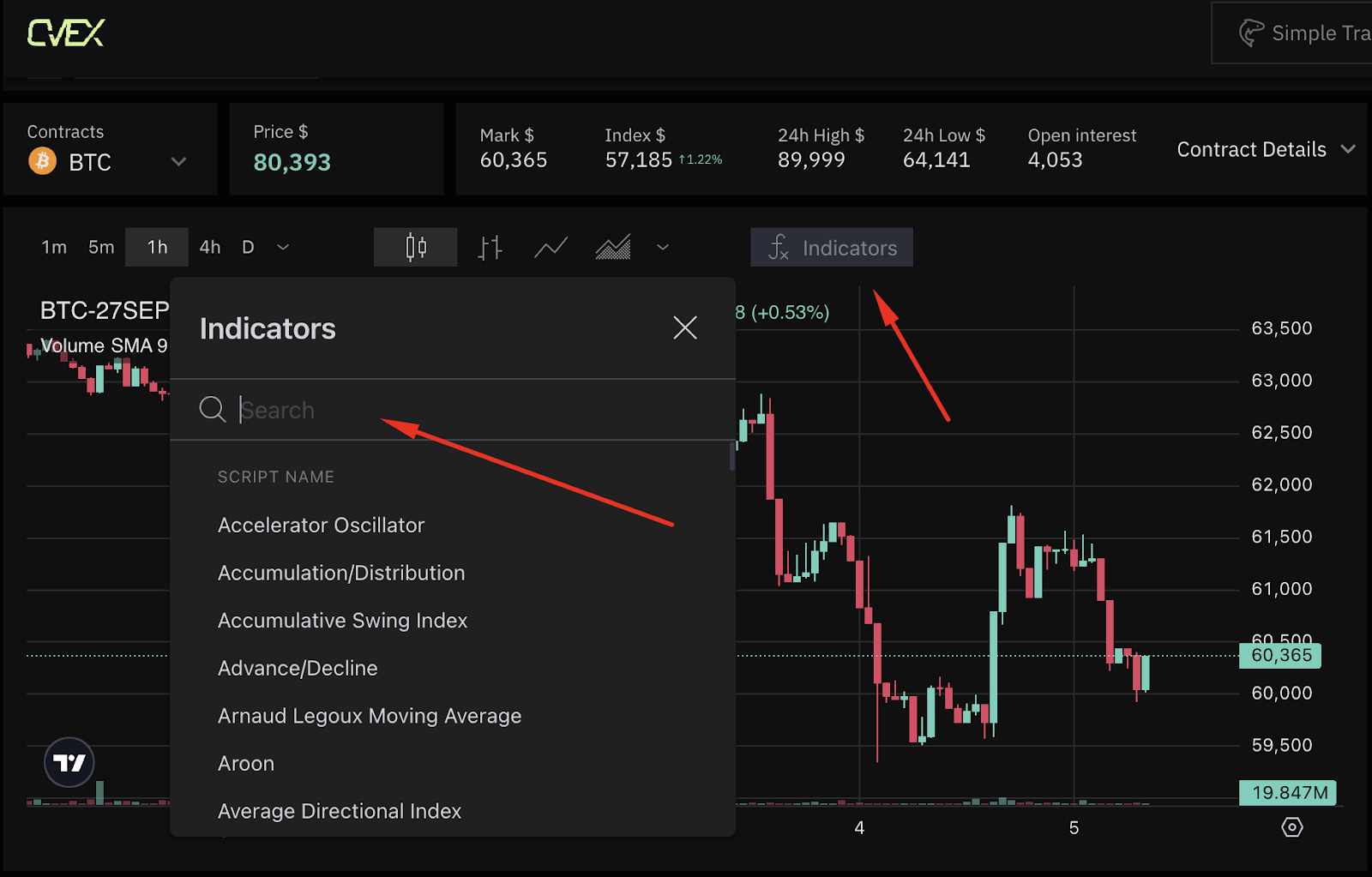Click the TradingView logo badge
Screen dimensions: 1372x877
pos(69,762)
